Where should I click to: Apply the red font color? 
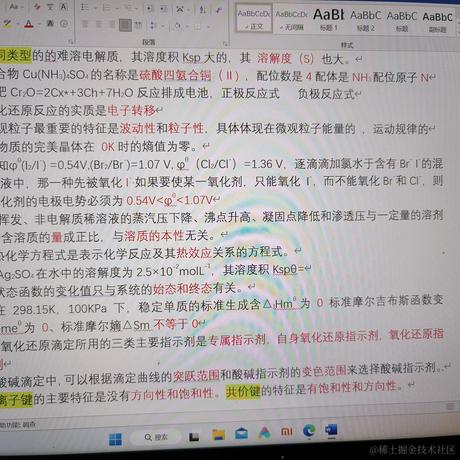[29, 23]
